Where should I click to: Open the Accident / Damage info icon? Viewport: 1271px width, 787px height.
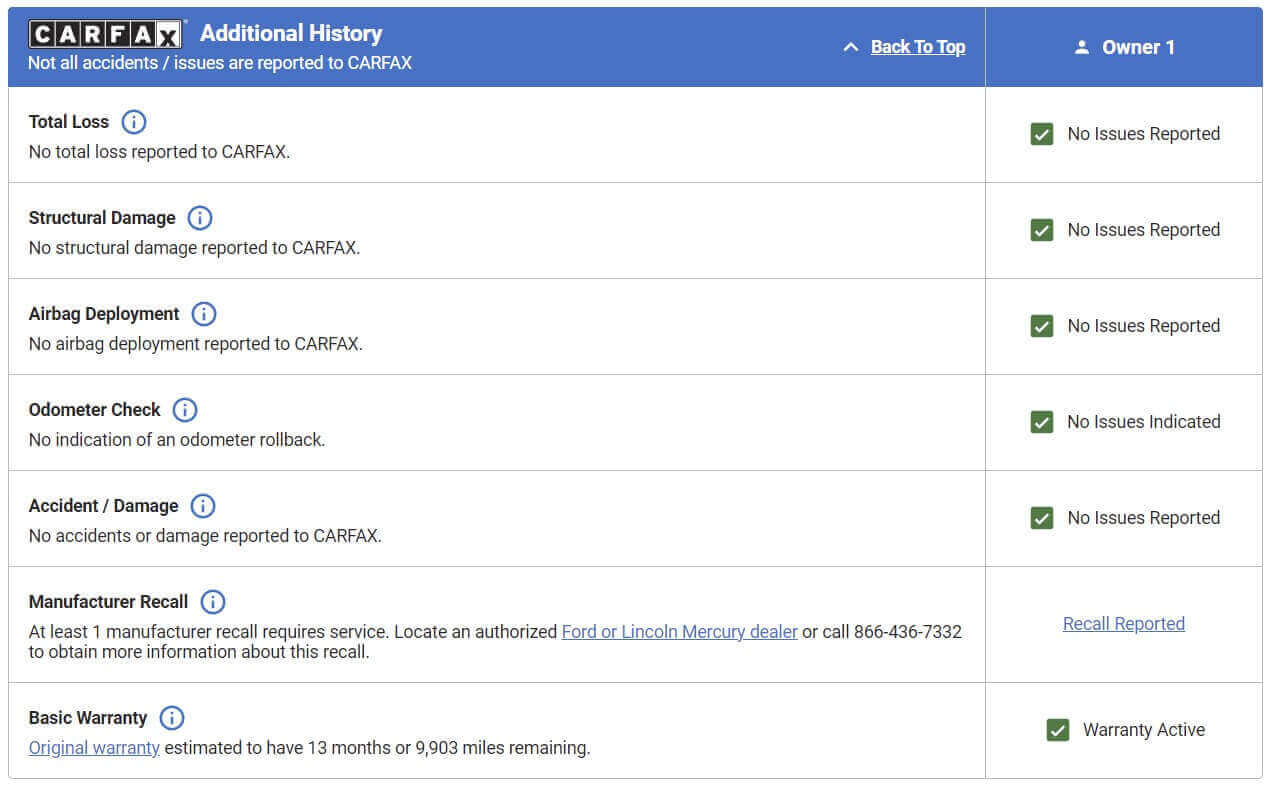pyautogui.click(x=203, y=506)
